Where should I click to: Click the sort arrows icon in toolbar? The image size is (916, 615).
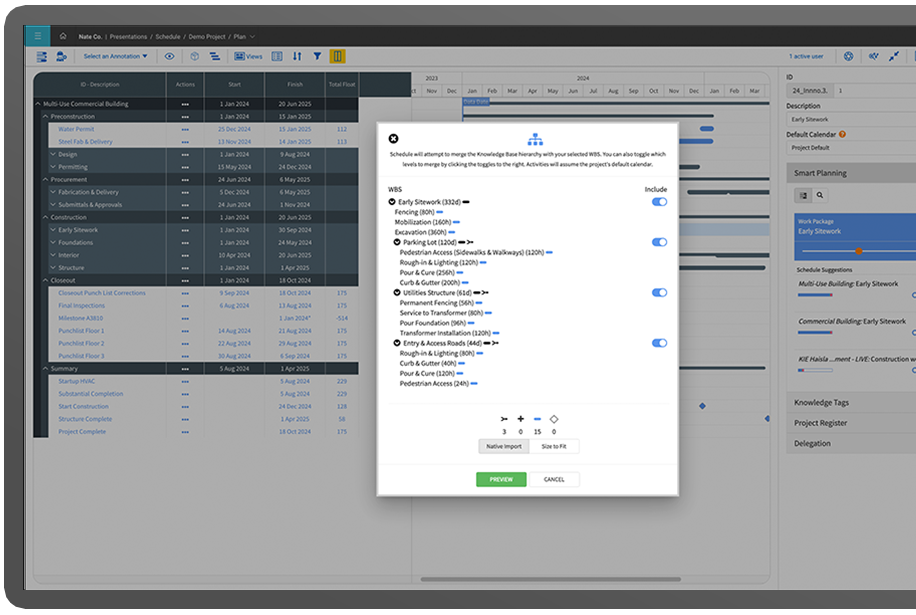[x=297, y=57]
